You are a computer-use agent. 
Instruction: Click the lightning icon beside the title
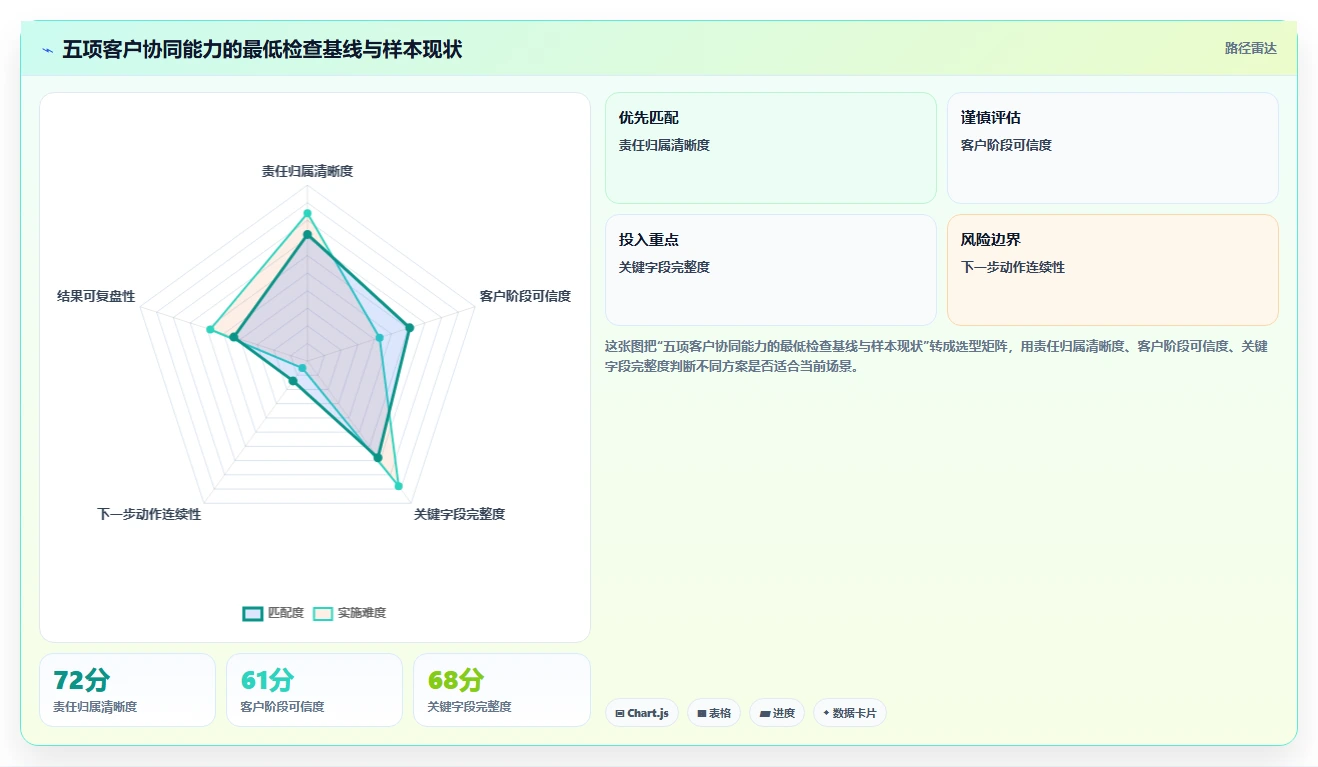(x=47, y=50)
